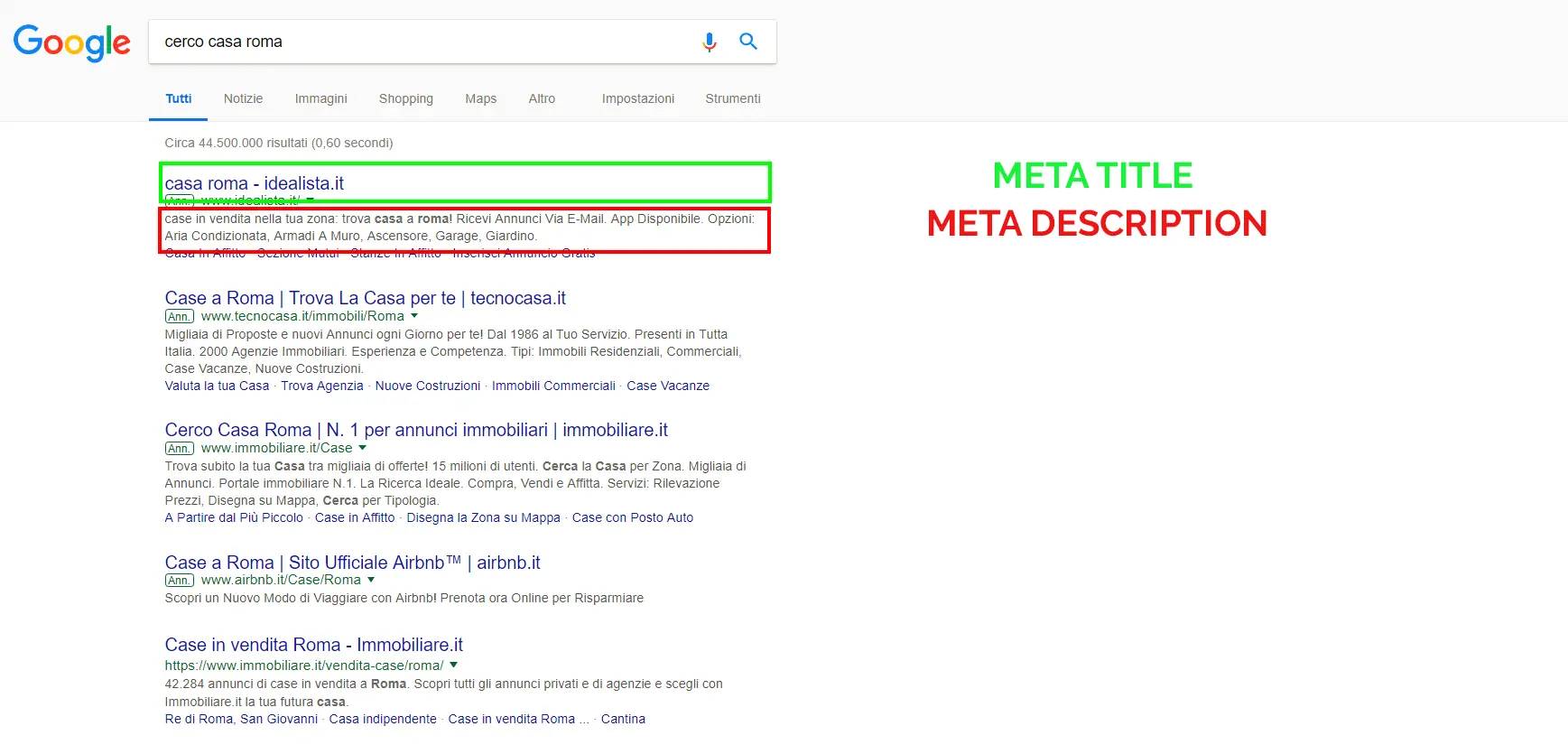Open Case in vendita Roma - Immobiliare.it result
Image resolution: width=1568 pixels, height=754 pixels.
pos(314,645)
